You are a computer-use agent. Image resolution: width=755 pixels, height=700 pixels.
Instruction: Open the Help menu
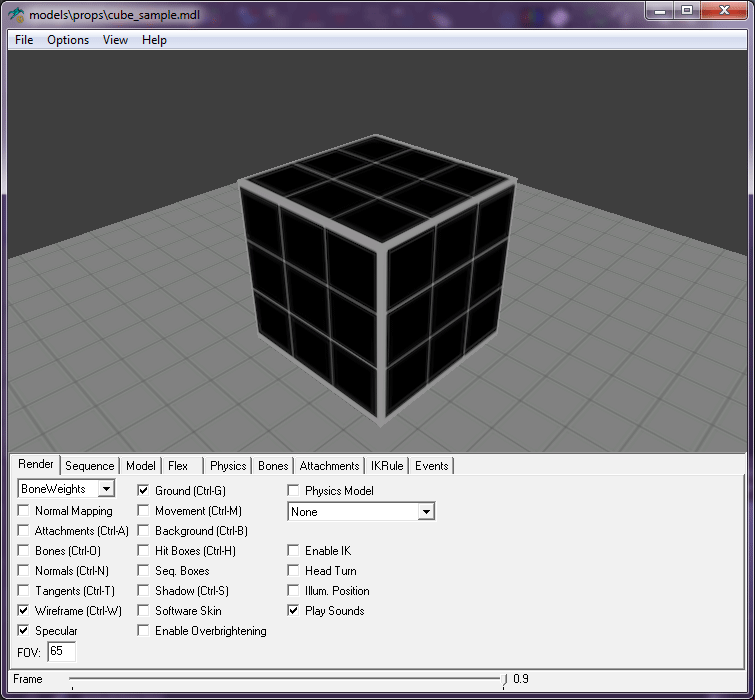(x=154, y=40)
